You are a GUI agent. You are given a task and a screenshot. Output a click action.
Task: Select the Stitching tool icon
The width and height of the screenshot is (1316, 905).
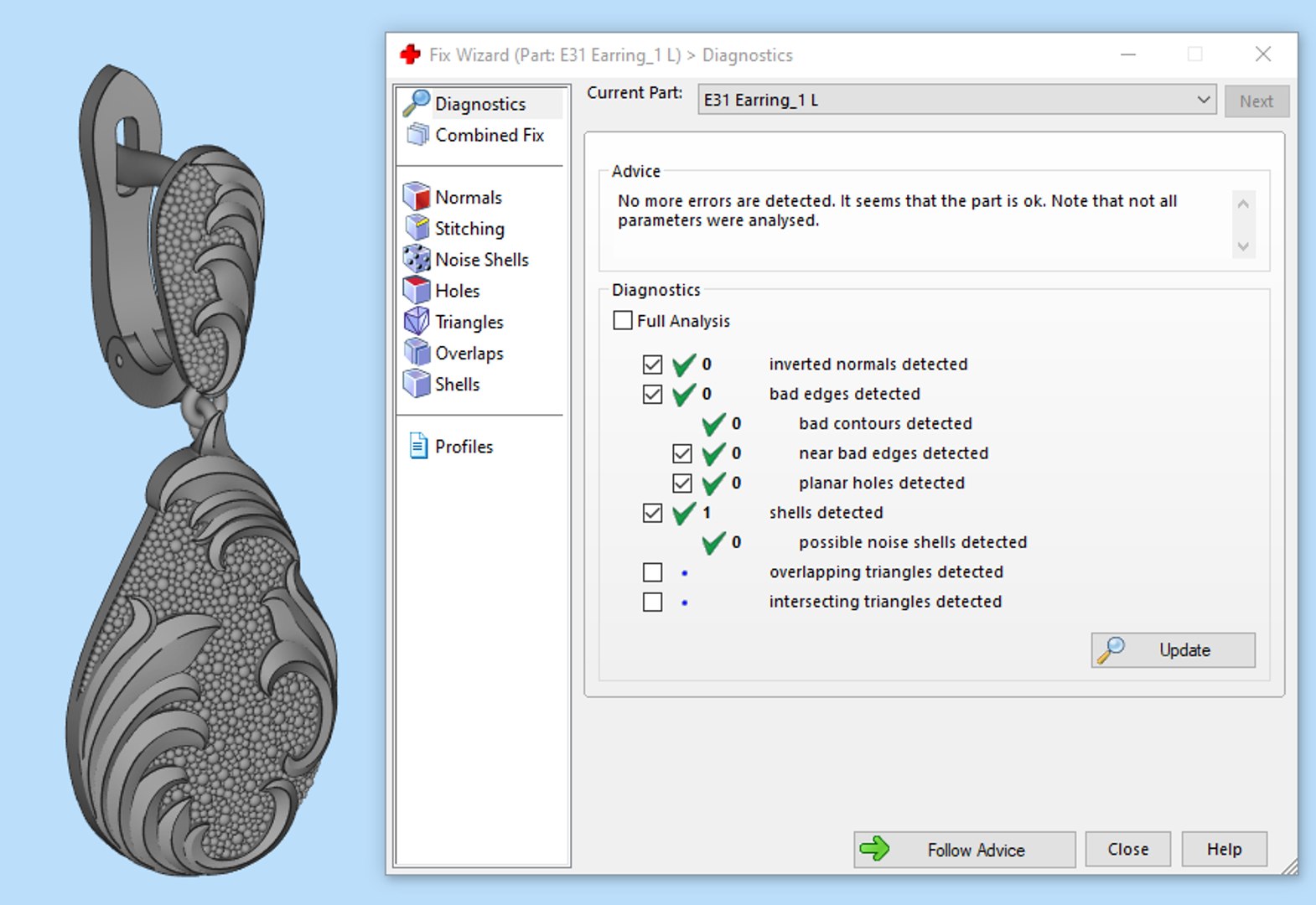417,228
